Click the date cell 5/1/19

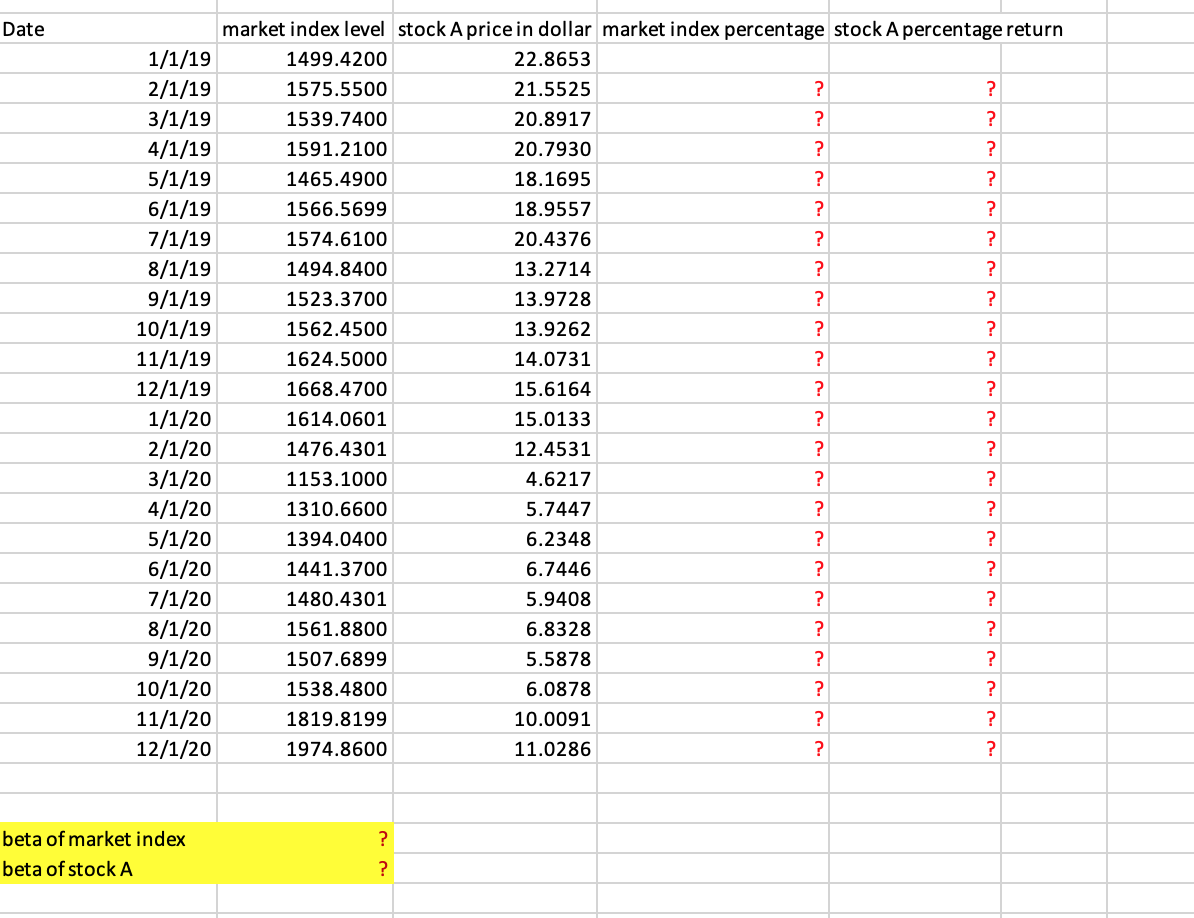coord(108,179)
